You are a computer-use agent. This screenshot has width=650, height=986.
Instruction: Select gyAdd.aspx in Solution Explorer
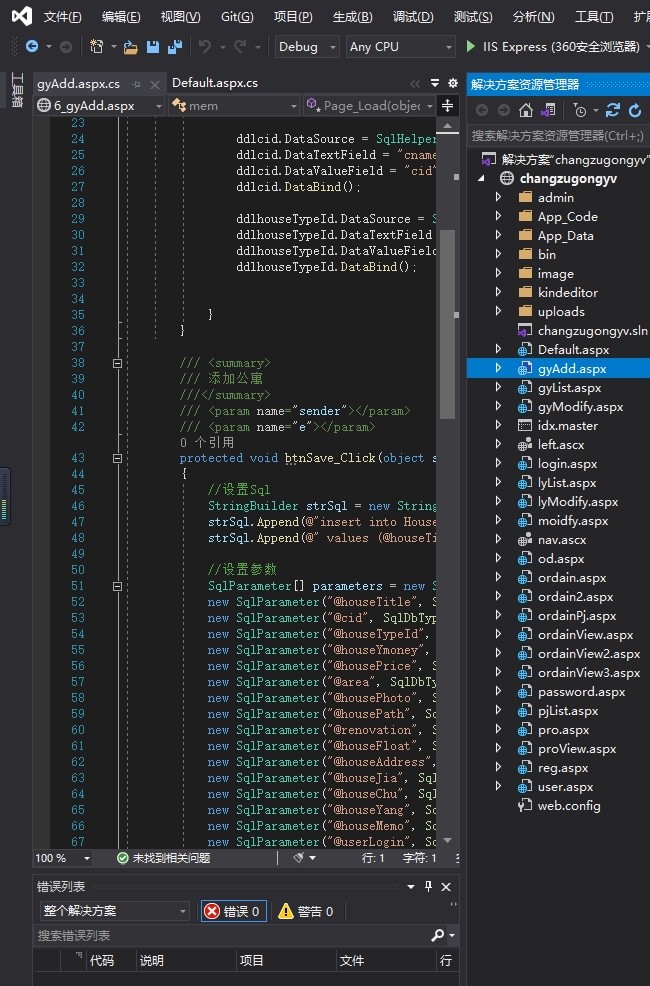(x=571, y=368)
